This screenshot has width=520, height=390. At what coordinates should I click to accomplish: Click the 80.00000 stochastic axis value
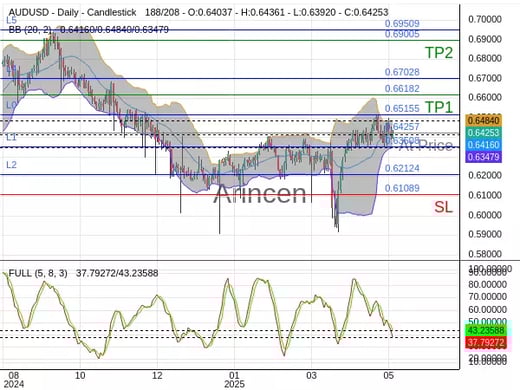488,284
